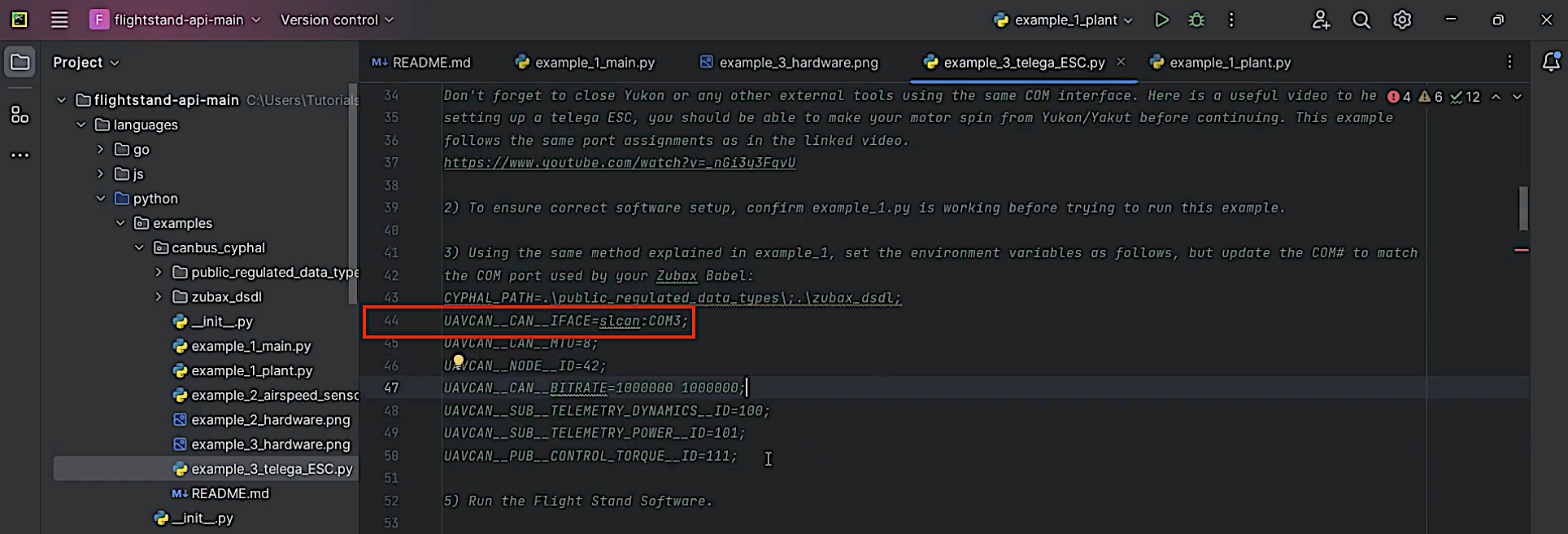
Task: Collapse the examples folder
Action: (120, 223)
